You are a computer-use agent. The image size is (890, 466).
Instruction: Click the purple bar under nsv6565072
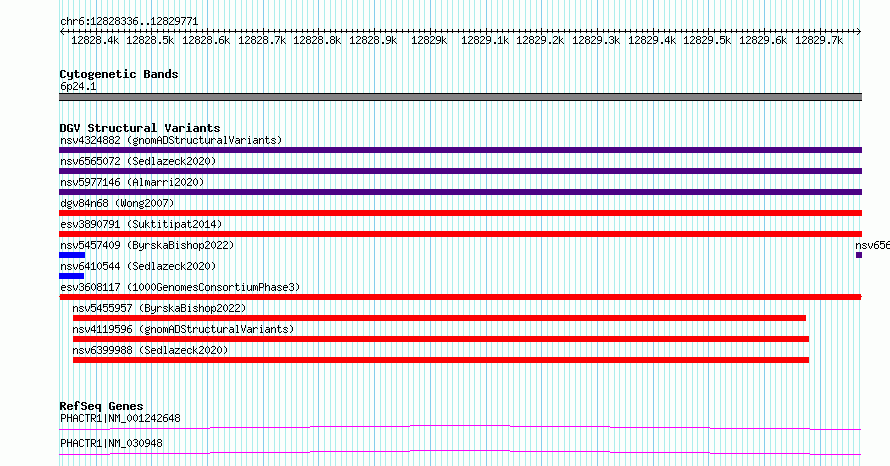[460, 171]
